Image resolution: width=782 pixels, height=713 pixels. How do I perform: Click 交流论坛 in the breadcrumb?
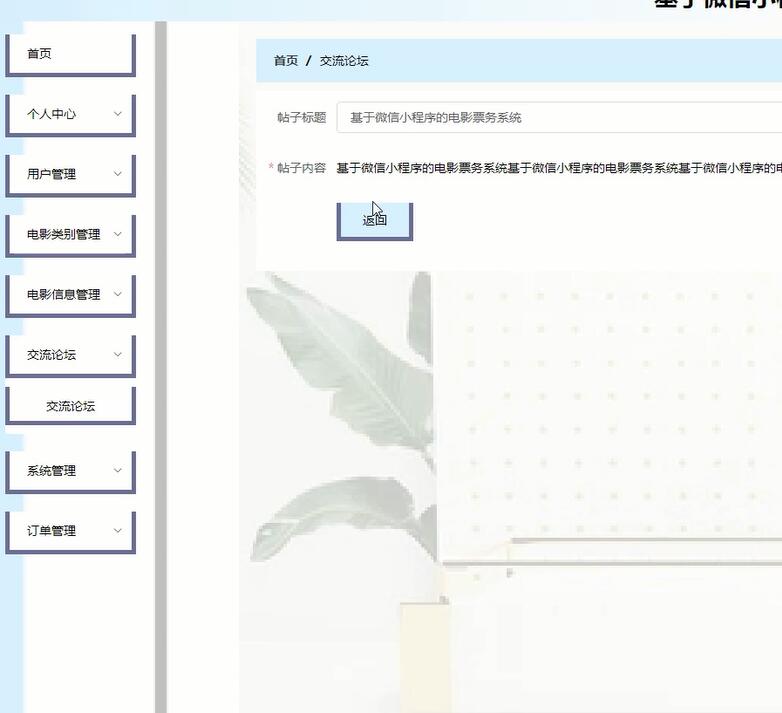(344, 61)
